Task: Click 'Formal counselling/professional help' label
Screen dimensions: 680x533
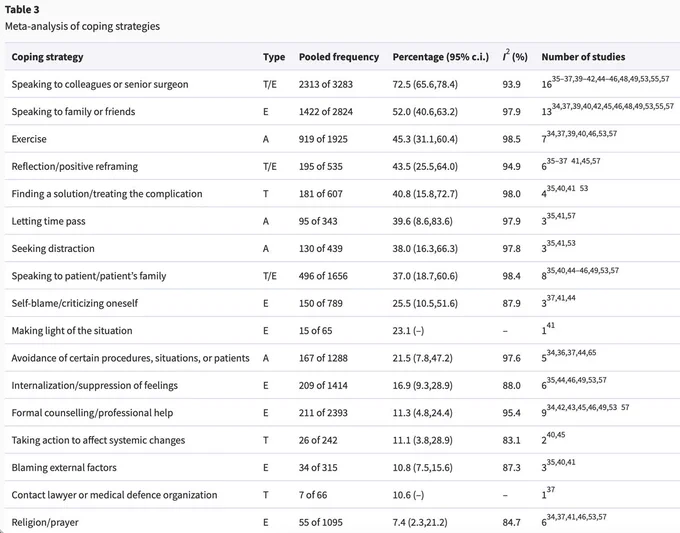Action: click(92, 413)
